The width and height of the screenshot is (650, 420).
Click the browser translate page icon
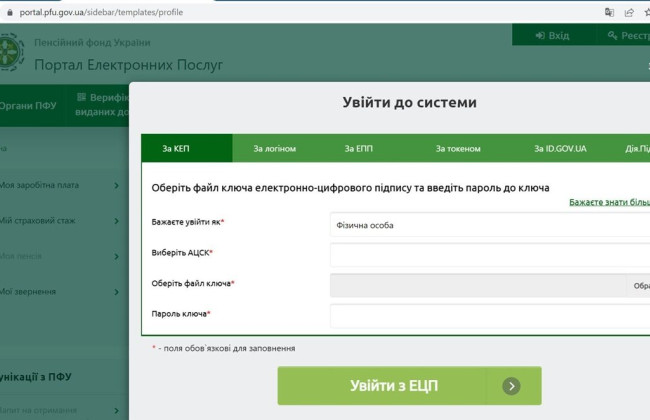pos(609,12)
